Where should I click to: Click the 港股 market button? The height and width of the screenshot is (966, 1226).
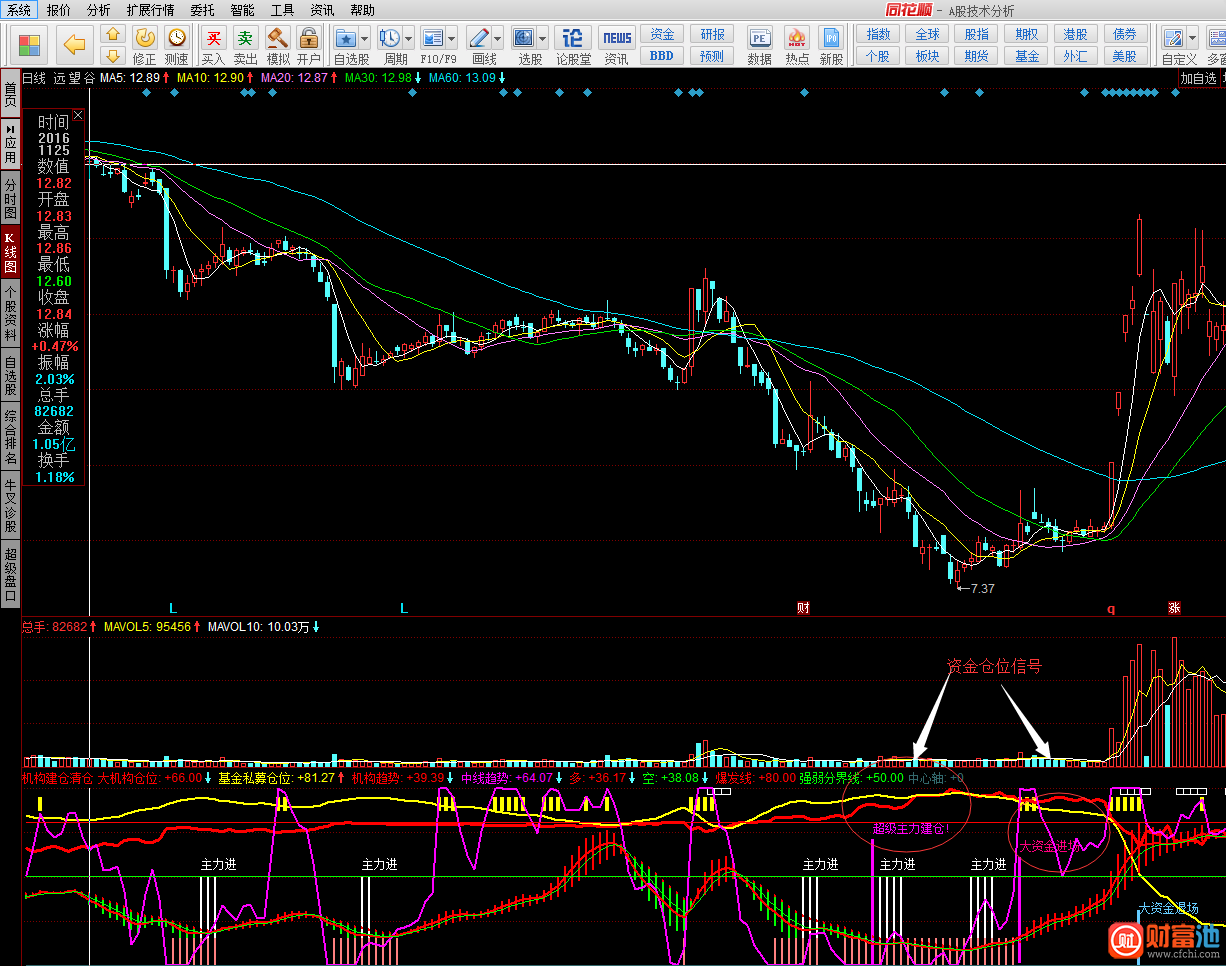[x=1076, y=34]
